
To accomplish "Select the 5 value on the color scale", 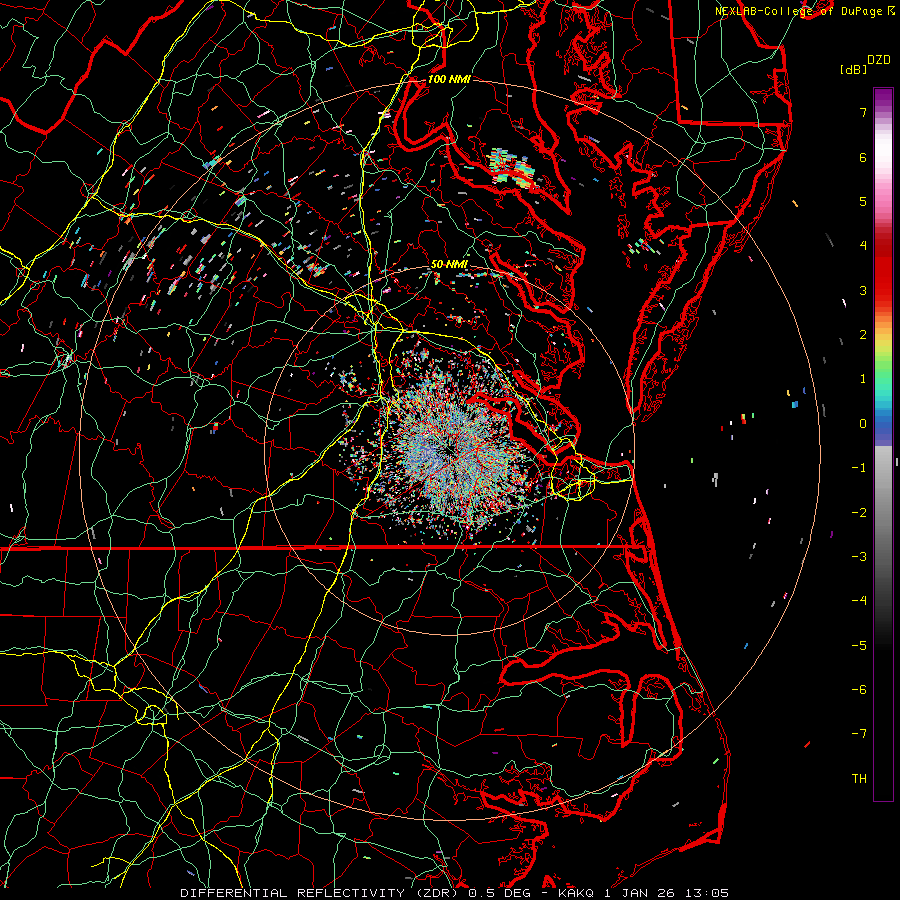I will pos(863,201).
